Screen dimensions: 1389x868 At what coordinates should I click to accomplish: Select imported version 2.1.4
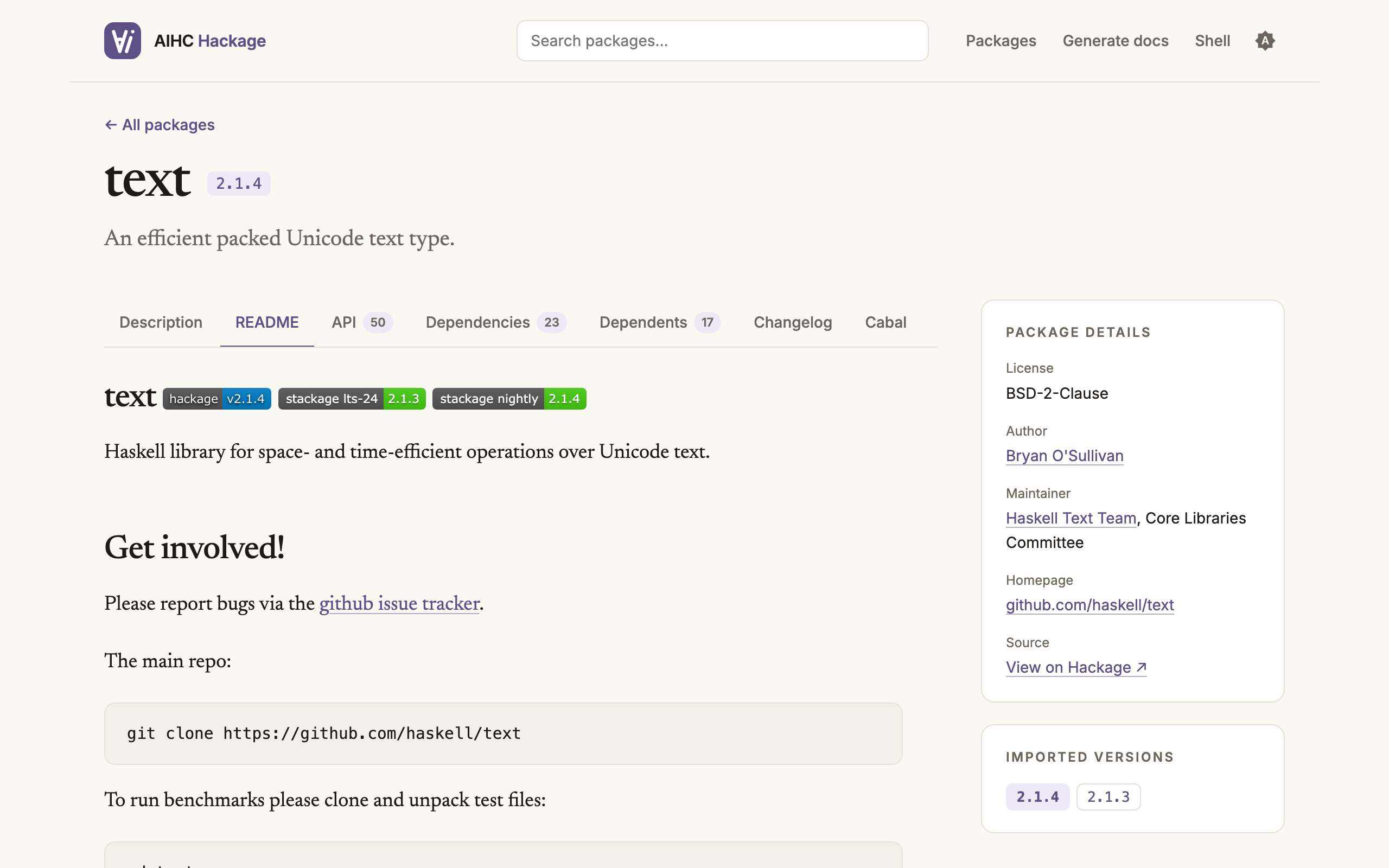(1038, 797)
